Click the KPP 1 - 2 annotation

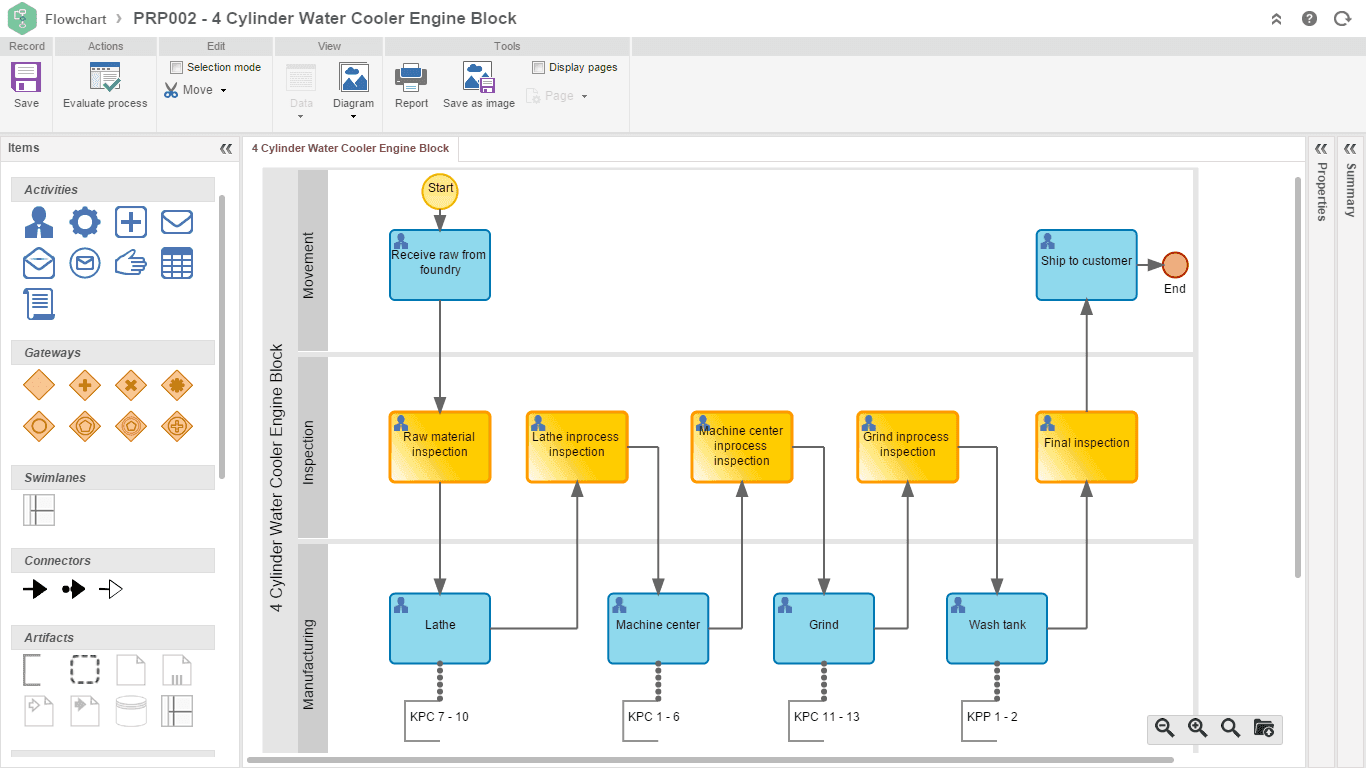(x=992, y=717)
